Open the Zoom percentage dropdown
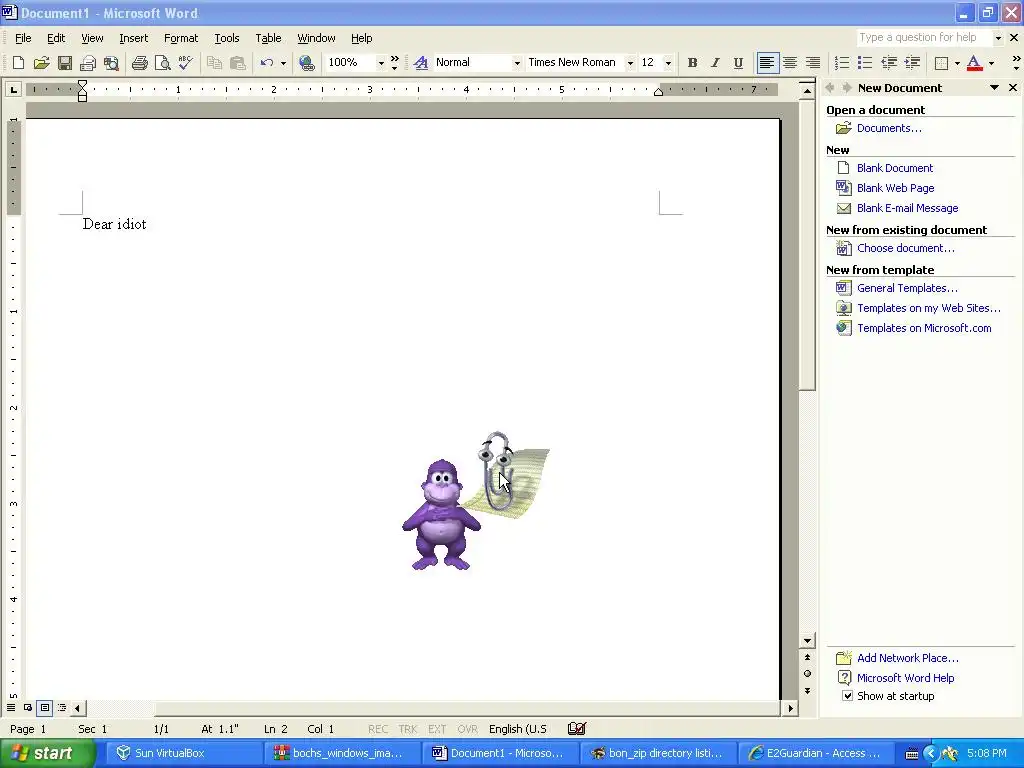 coord(381,63)
